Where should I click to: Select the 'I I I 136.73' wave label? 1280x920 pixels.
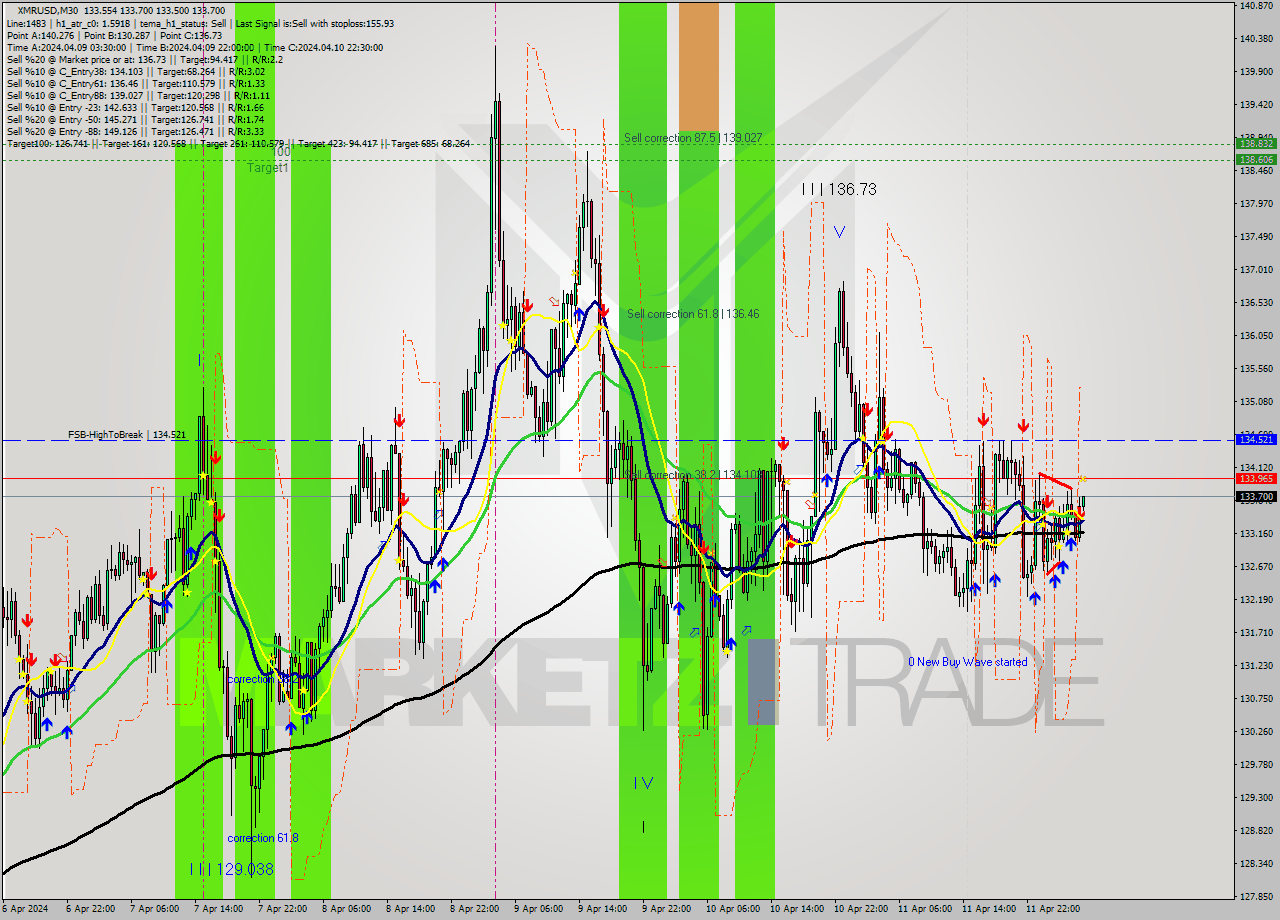point(840,189)
